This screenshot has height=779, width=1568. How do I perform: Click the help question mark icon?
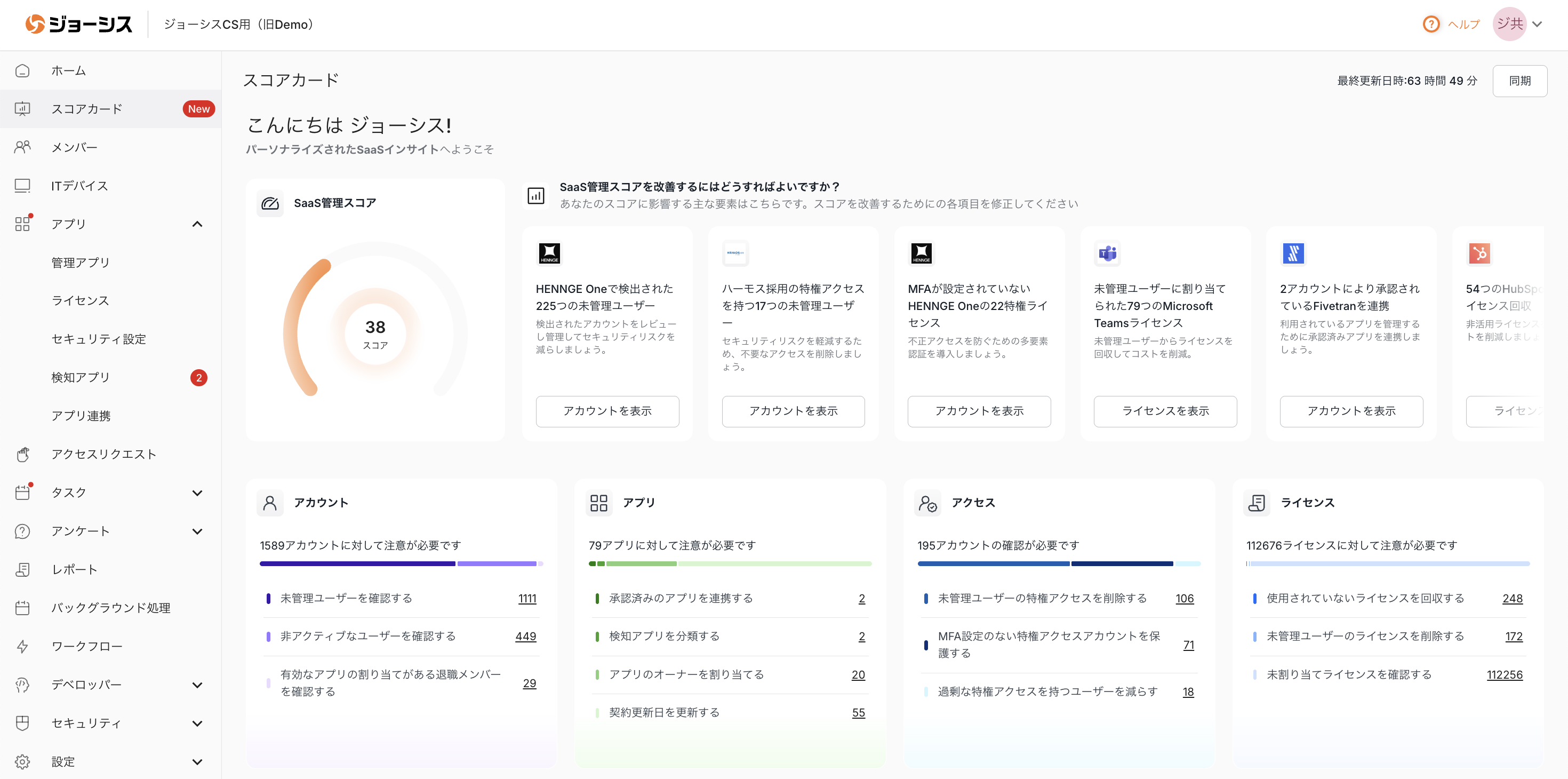[x=1430, y=25]
